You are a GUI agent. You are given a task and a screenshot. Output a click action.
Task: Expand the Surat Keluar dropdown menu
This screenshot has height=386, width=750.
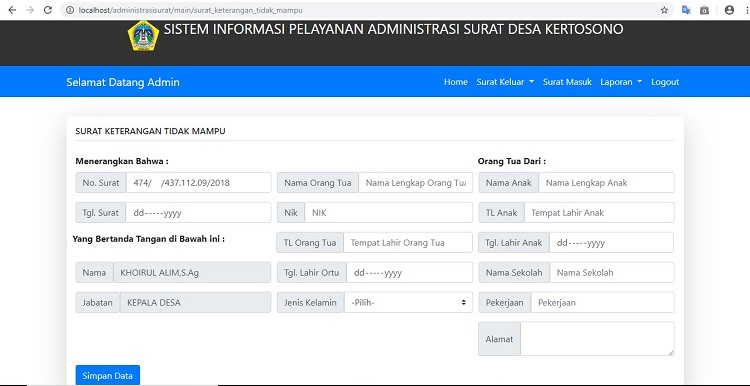505,82
